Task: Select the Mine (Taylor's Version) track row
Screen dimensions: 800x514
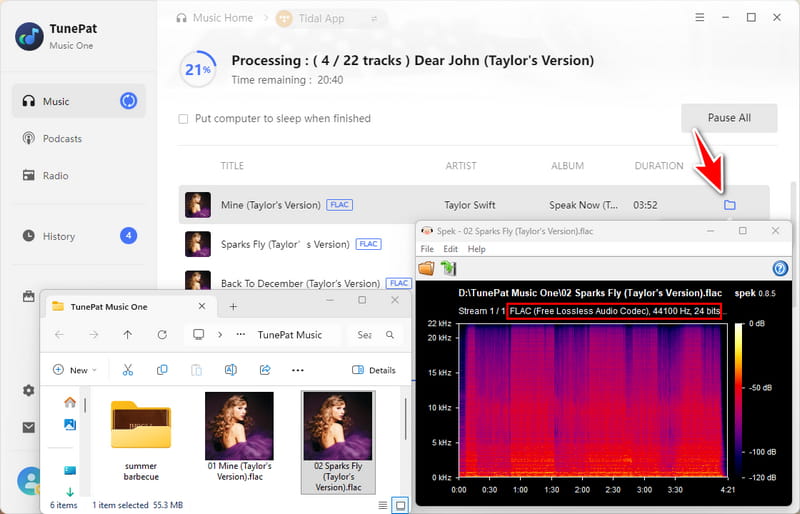Action: [x=473, y=205]
